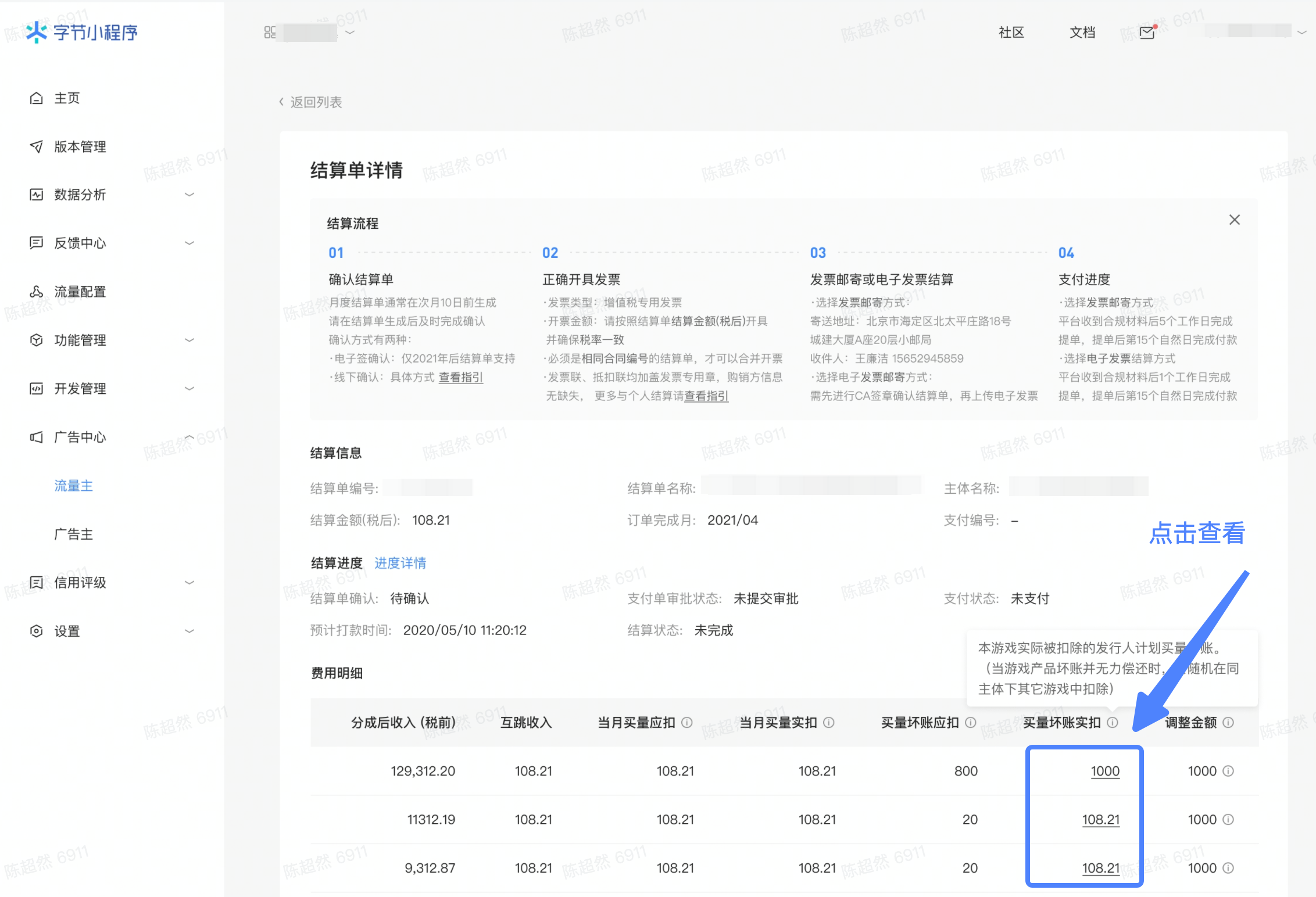Open the user account dropdown
This screenshot has height=897, width=1316.
(1301, 33)
